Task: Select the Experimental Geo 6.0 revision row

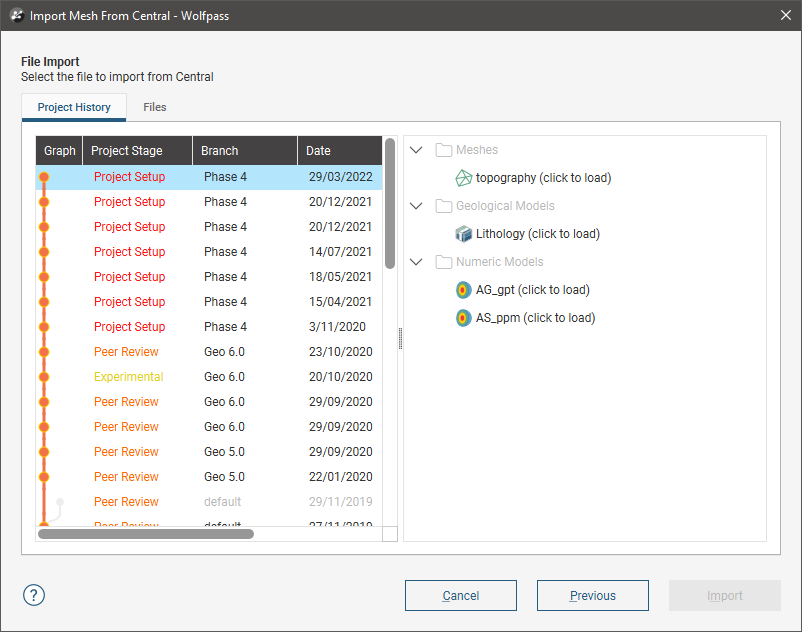Action: (210, 377)
